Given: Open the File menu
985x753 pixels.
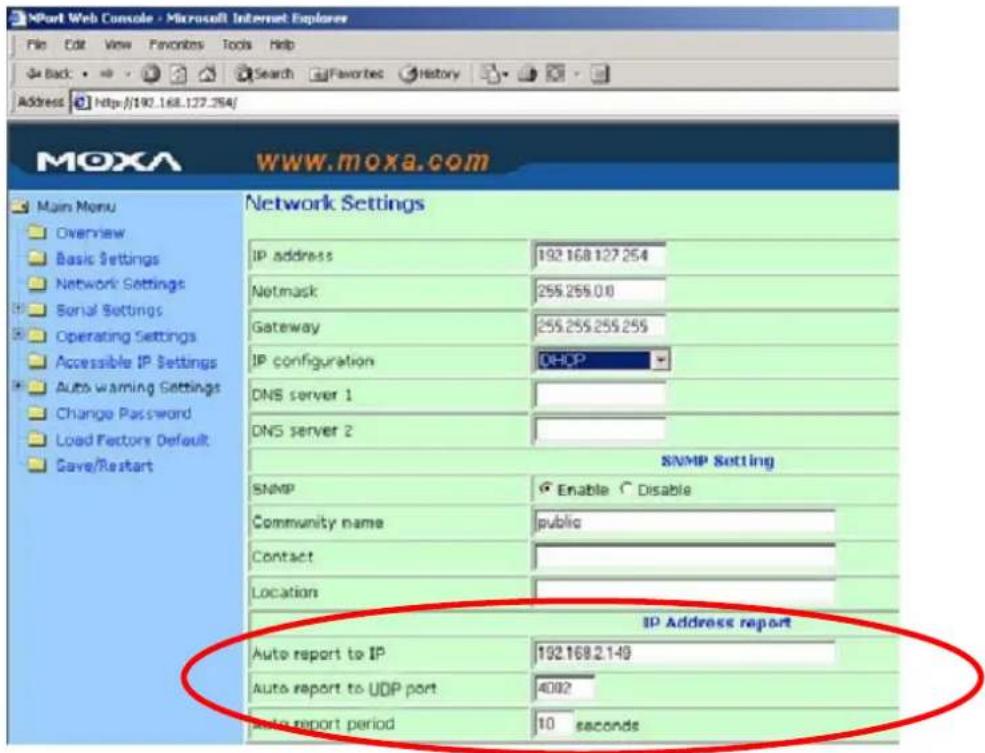Looking at the screenshot, I should pyautogui.click(x=36, y=45).
